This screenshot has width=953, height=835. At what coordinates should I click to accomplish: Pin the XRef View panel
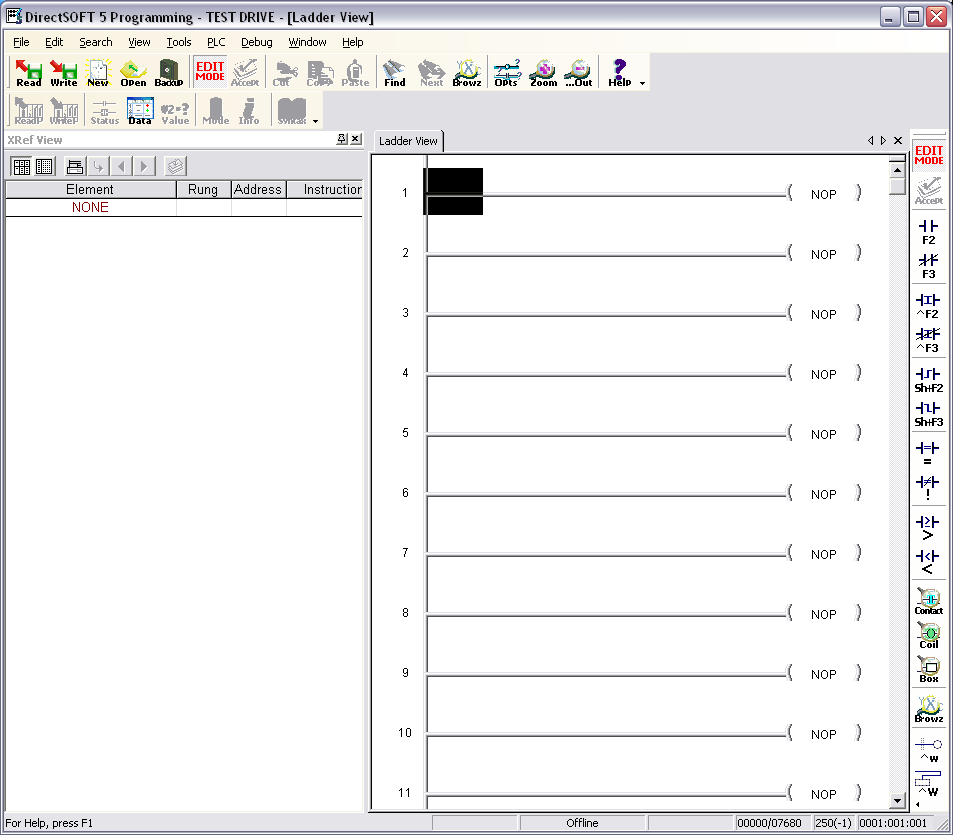pyautogui.click(x=342, y=139)
